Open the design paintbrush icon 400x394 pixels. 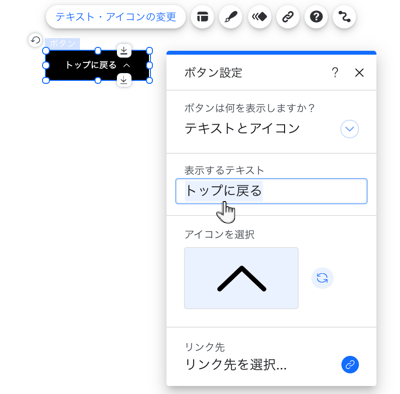pos(231,17)
